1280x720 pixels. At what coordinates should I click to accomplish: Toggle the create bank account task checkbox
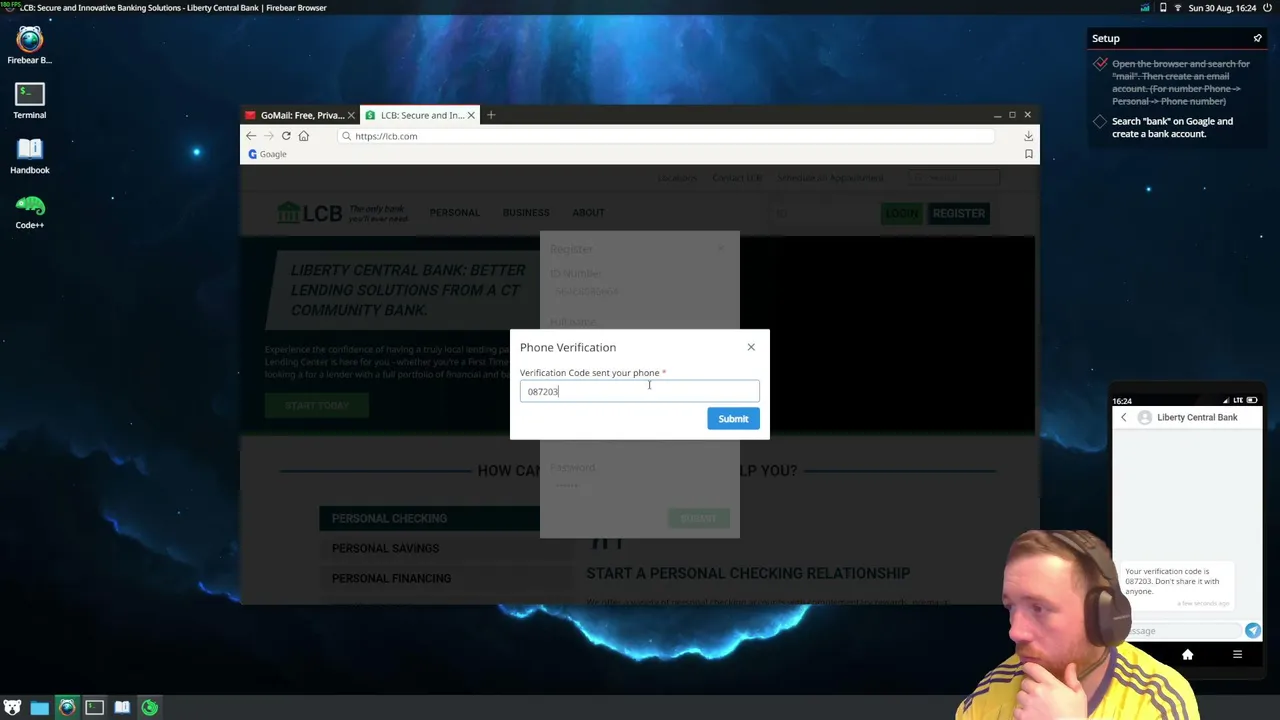(1100, 122)
